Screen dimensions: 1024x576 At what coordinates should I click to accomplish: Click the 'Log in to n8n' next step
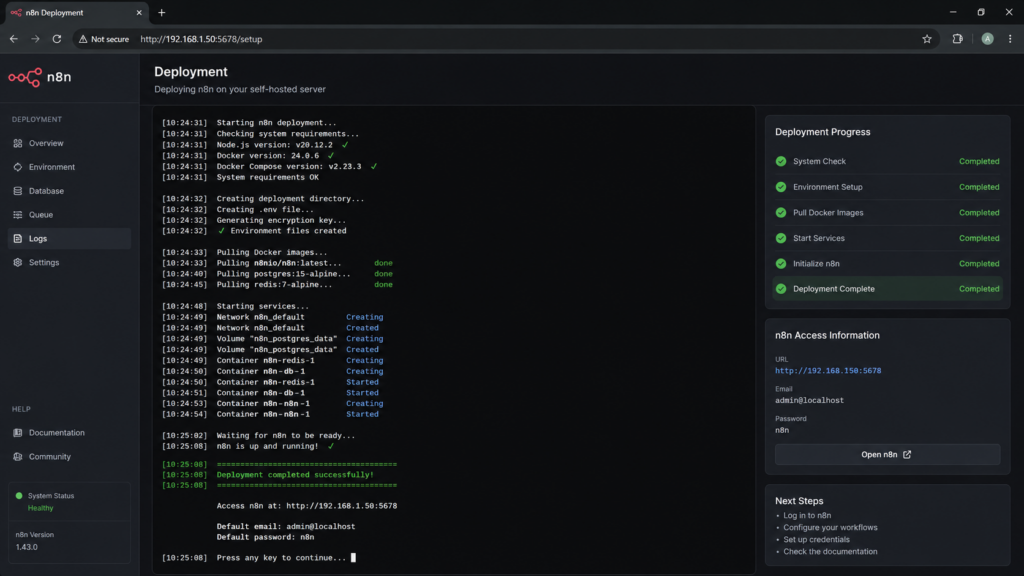(807, 515)
